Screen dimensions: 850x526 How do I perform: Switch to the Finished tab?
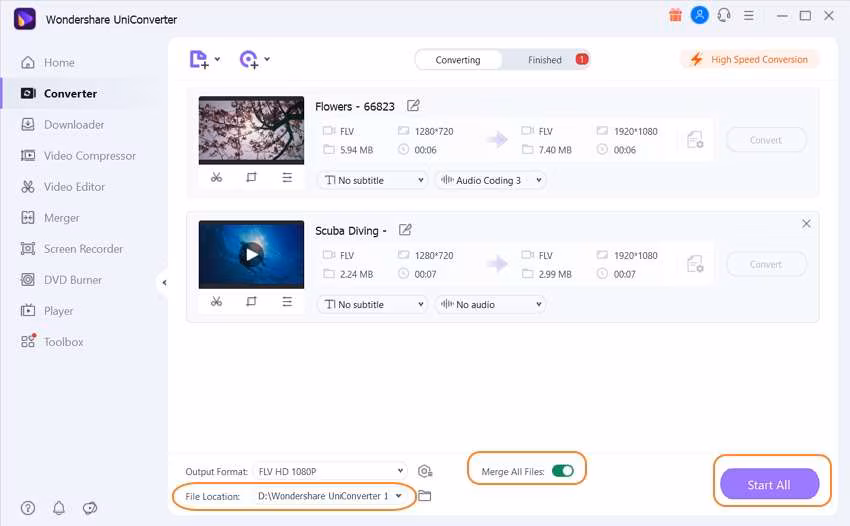click(545, 60)
